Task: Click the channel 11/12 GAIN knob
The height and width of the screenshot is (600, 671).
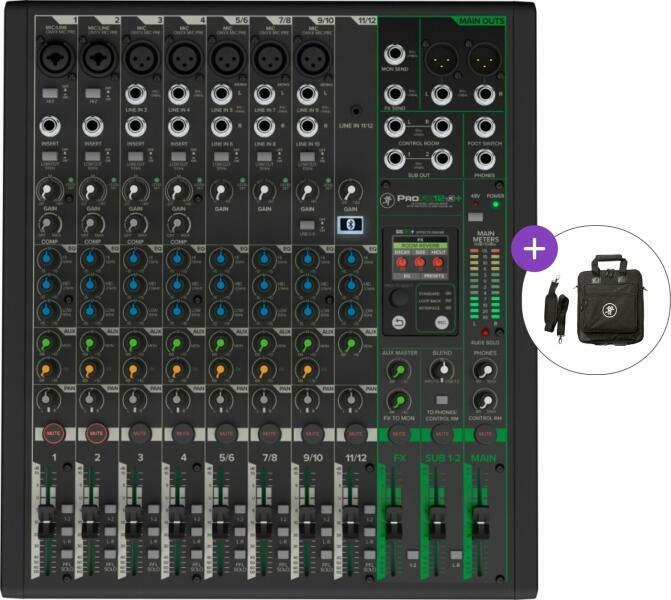Action: coord(350,191)
